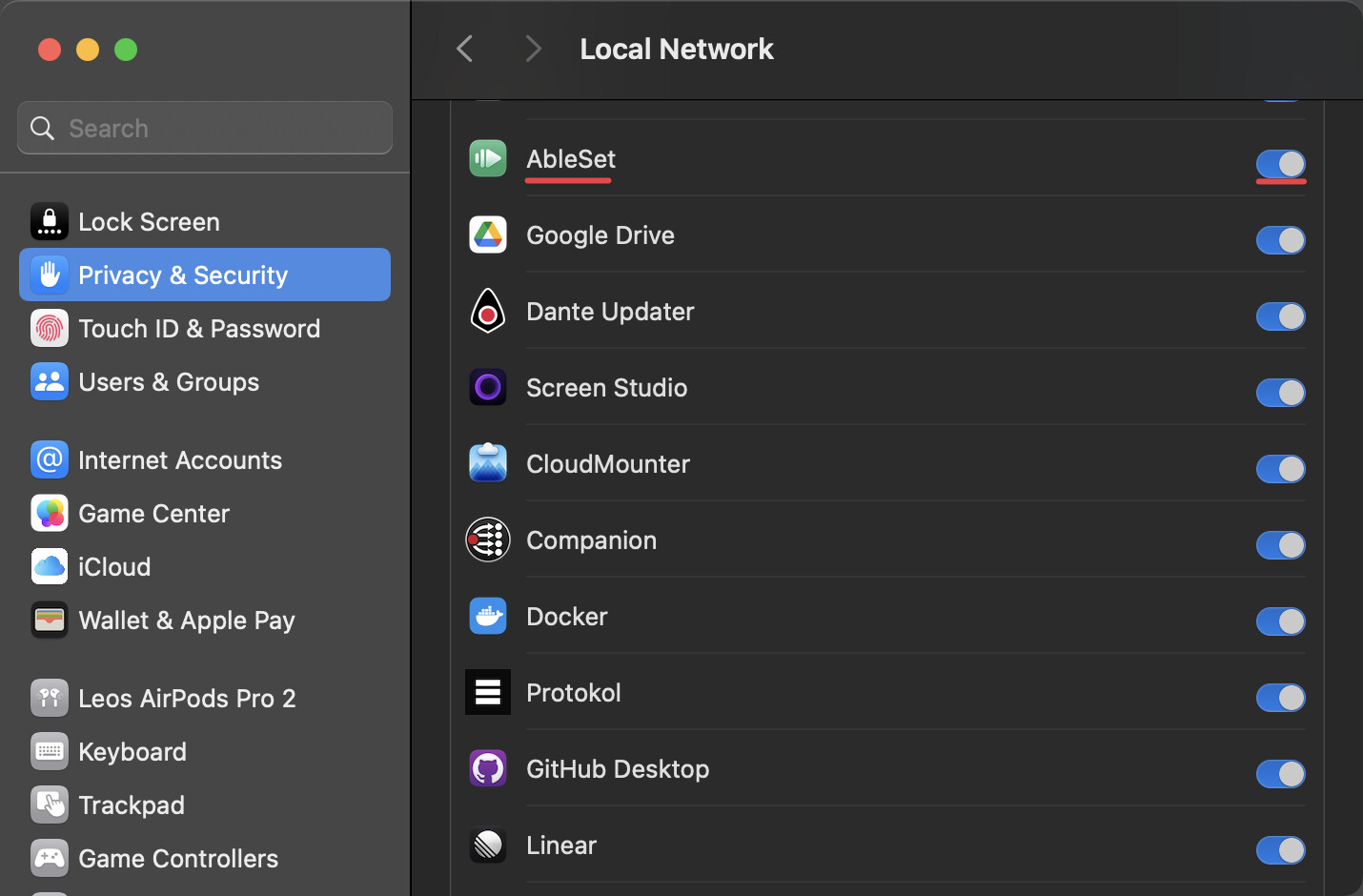Open Lock Screen settings
The height and width of the screenshot is (896, 1363).
point(149,221)
